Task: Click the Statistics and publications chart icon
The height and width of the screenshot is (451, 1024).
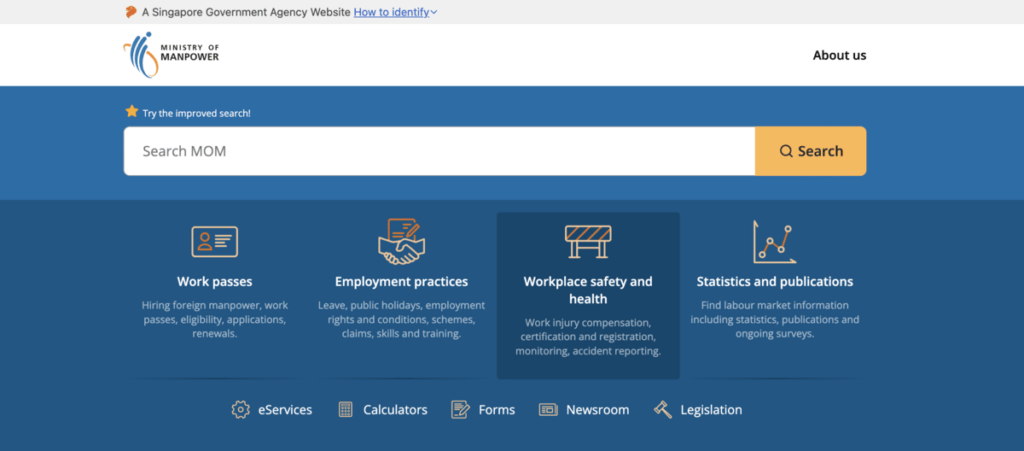Action: point(774,242)
